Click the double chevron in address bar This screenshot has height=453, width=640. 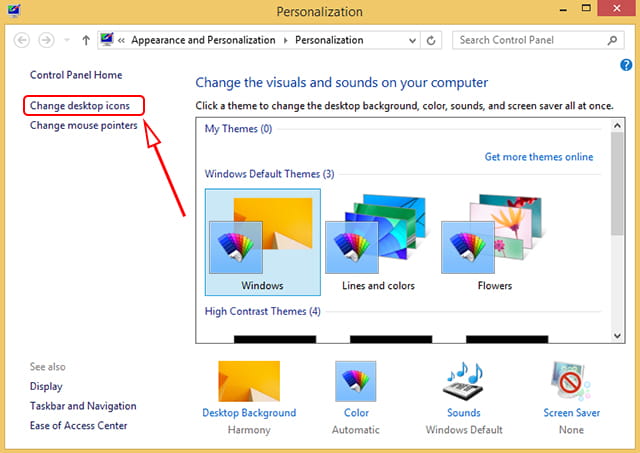click(121, 40)
